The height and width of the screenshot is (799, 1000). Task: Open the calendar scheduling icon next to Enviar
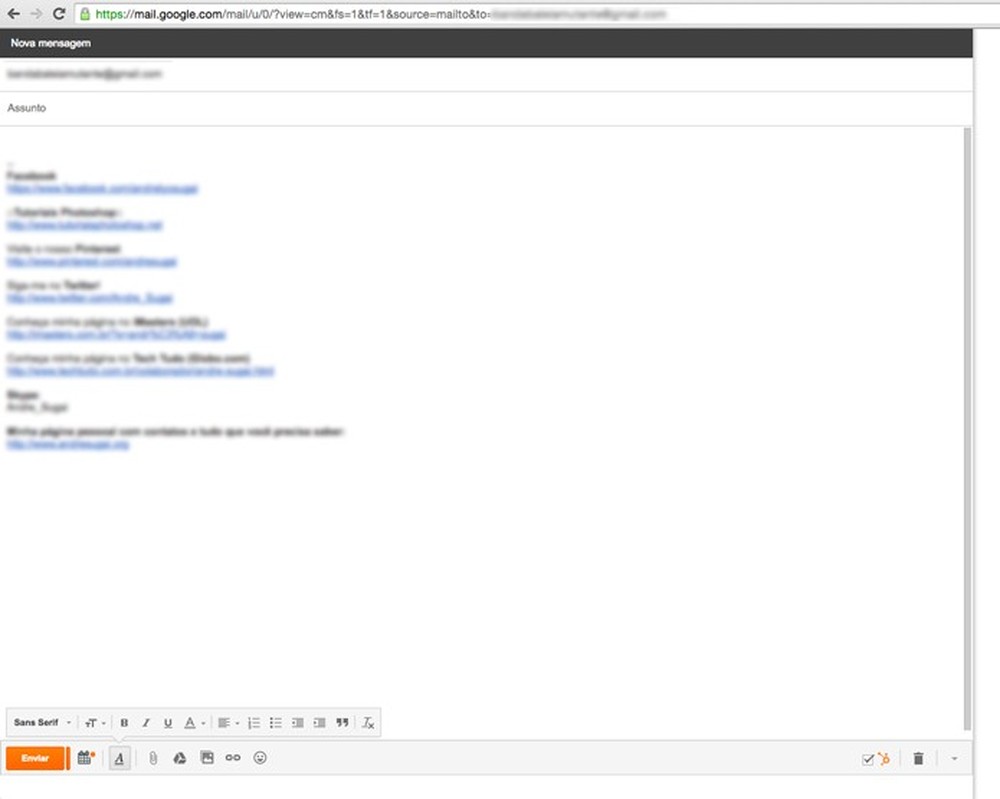[x=85, y=758]
